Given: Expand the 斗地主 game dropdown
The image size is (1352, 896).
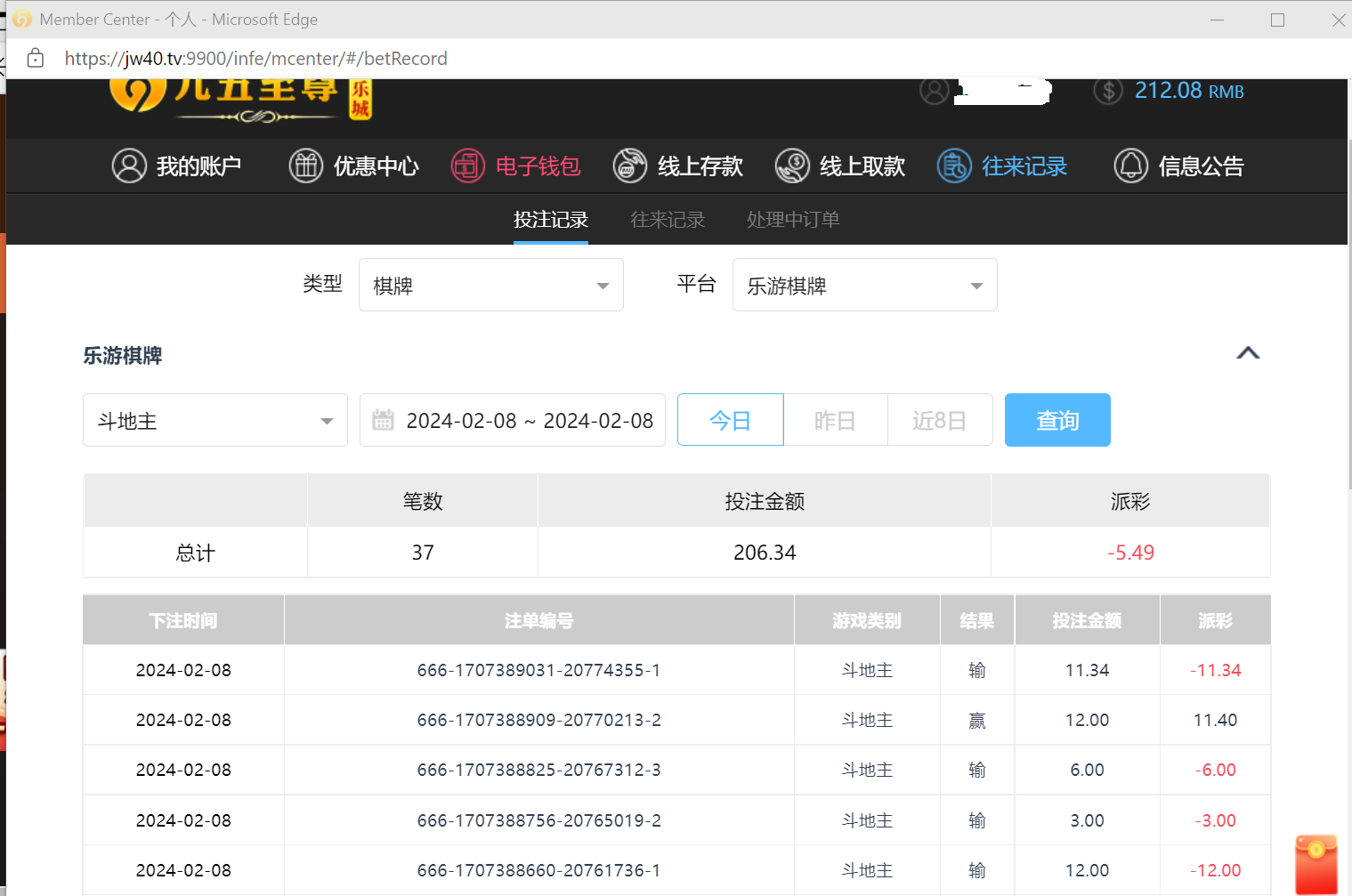Looking at the screenshot, I should coord(215,421).
